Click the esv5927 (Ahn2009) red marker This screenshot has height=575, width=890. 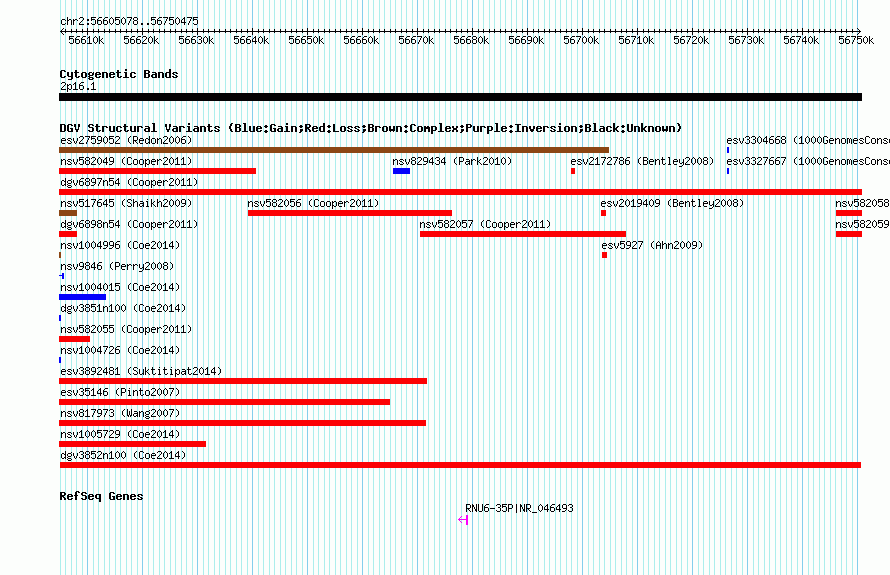tap(604, 255)
